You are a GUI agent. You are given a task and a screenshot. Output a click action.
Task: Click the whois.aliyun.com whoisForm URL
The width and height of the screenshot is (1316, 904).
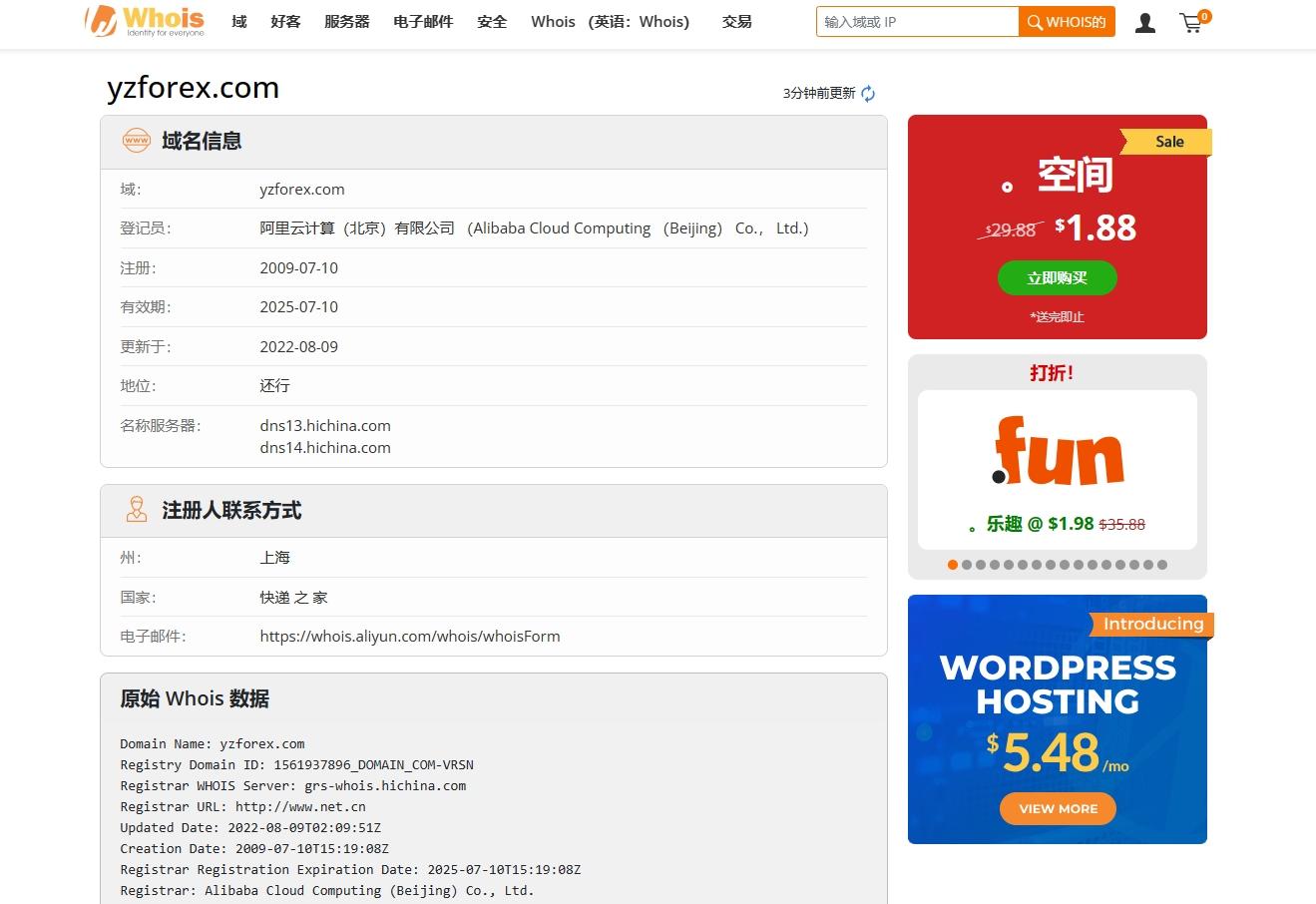(x=410, y=636)
